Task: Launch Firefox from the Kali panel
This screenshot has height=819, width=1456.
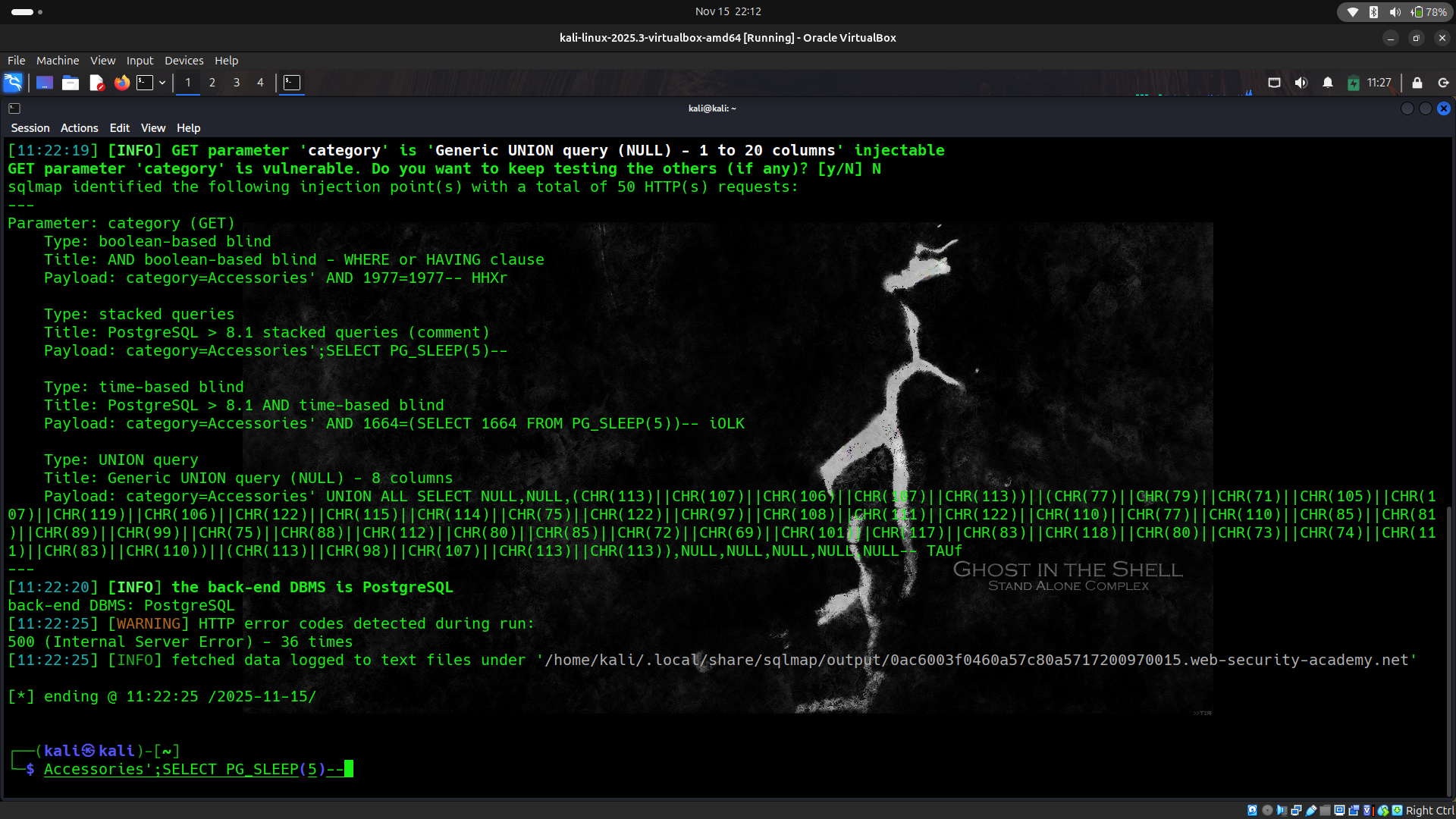Action: 121,83
